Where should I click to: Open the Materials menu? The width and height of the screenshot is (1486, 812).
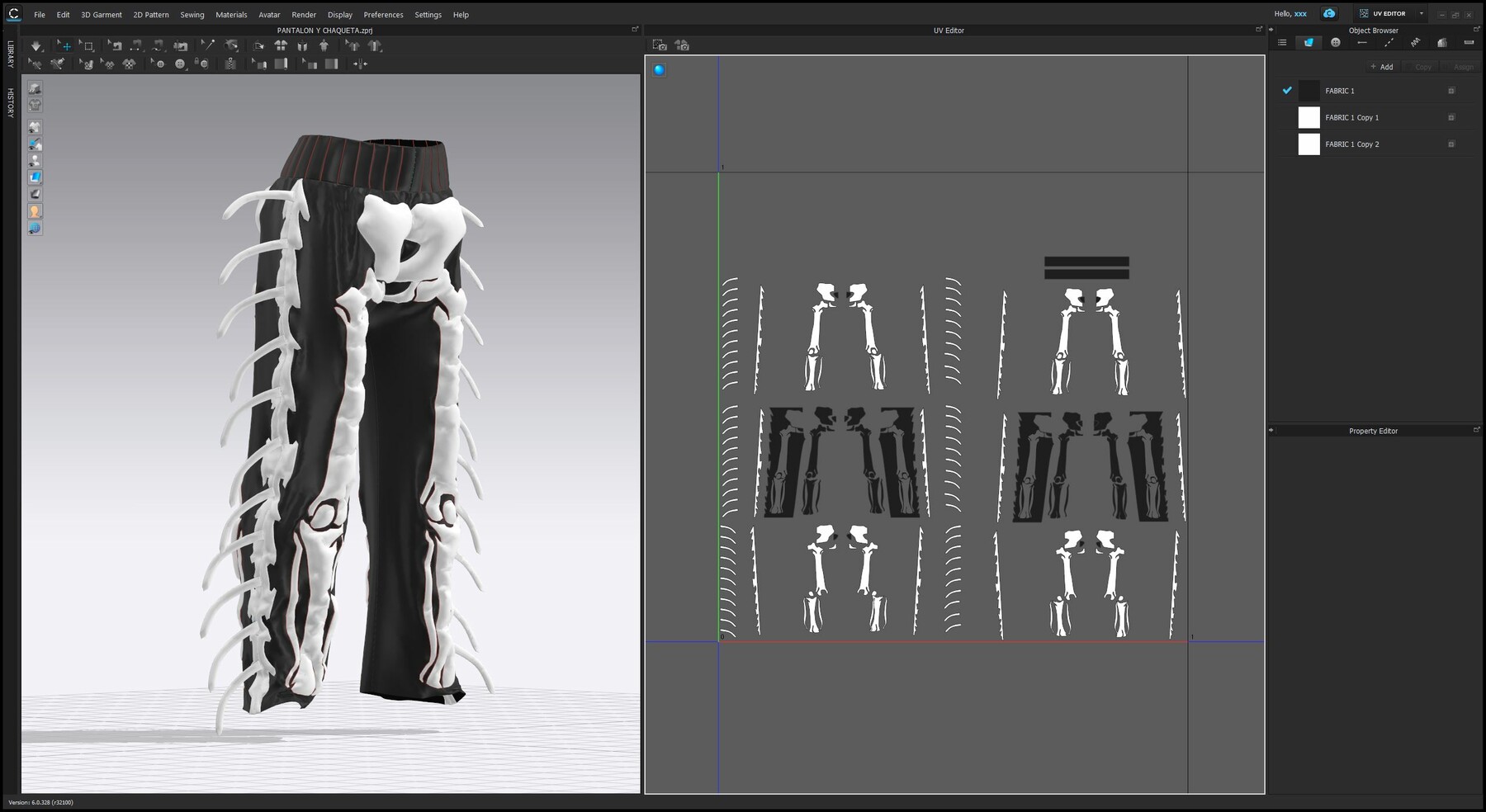[231, 14]
